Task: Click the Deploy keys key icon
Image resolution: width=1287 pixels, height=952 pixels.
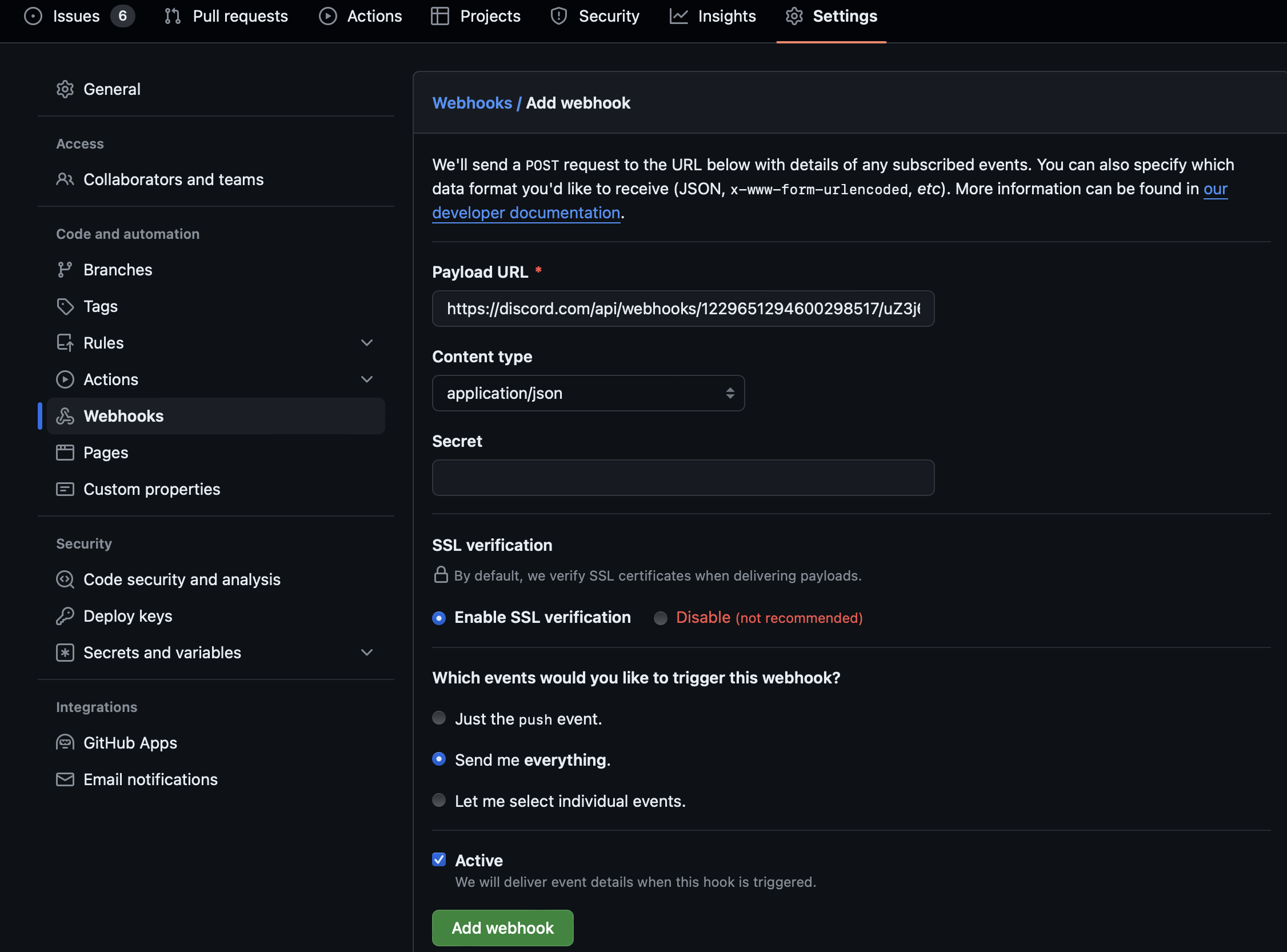Action: [65, 616]
